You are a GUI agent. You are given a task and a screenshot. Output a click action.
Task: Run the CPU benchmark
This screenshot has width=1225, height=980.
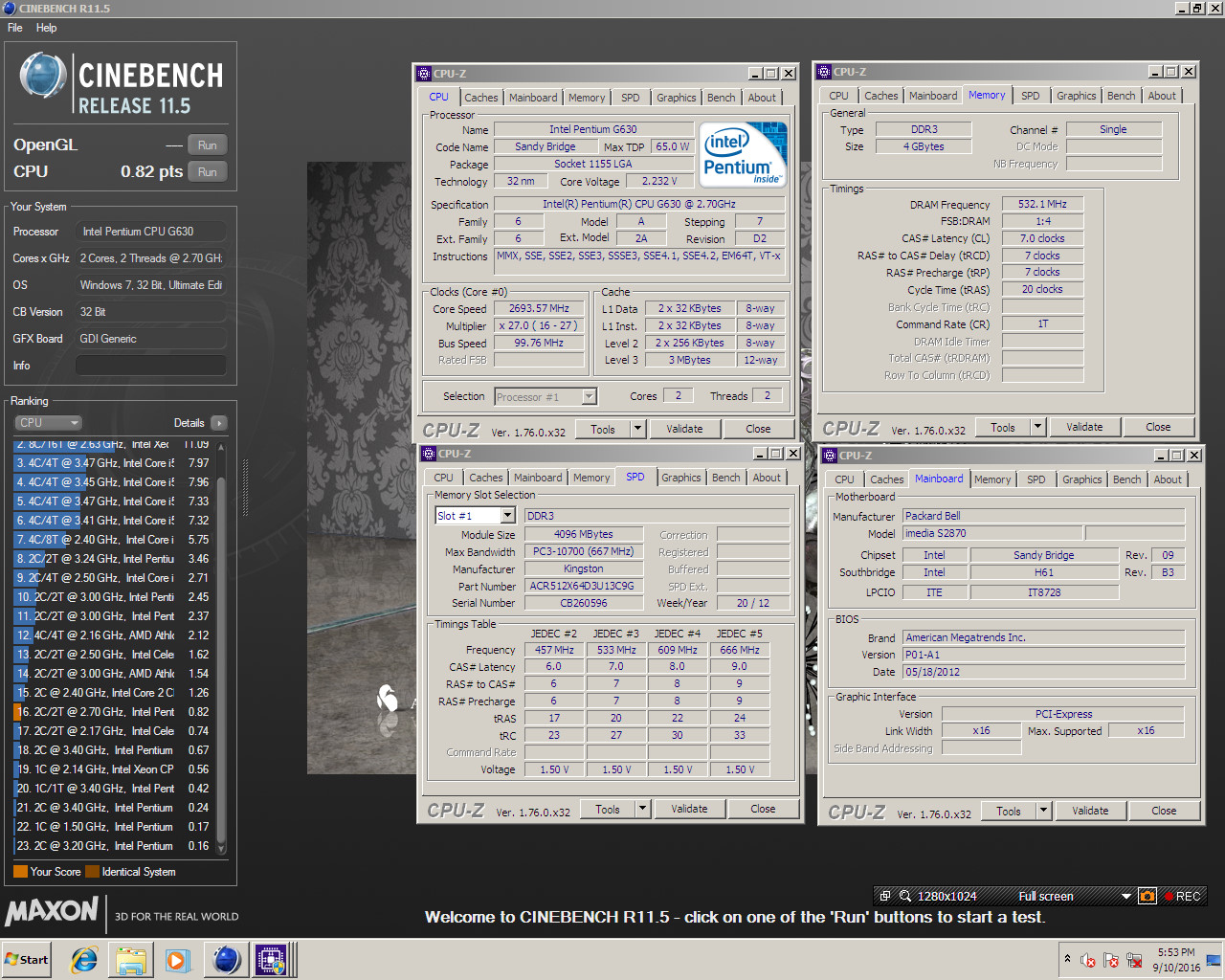207,172
